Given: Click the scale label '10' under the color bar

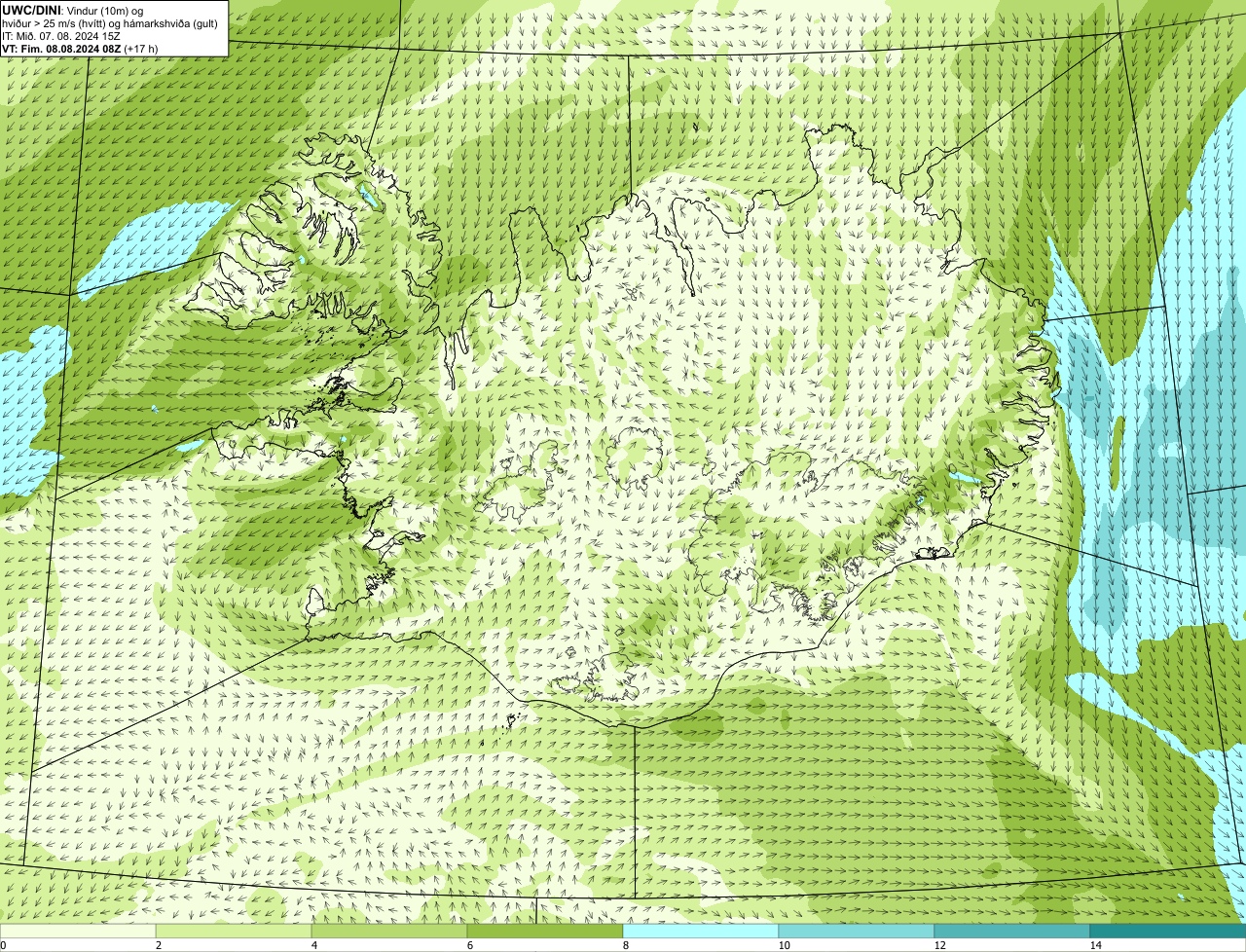Looking at the screenshot, I should pyautogui.click(x=784, y=945).
